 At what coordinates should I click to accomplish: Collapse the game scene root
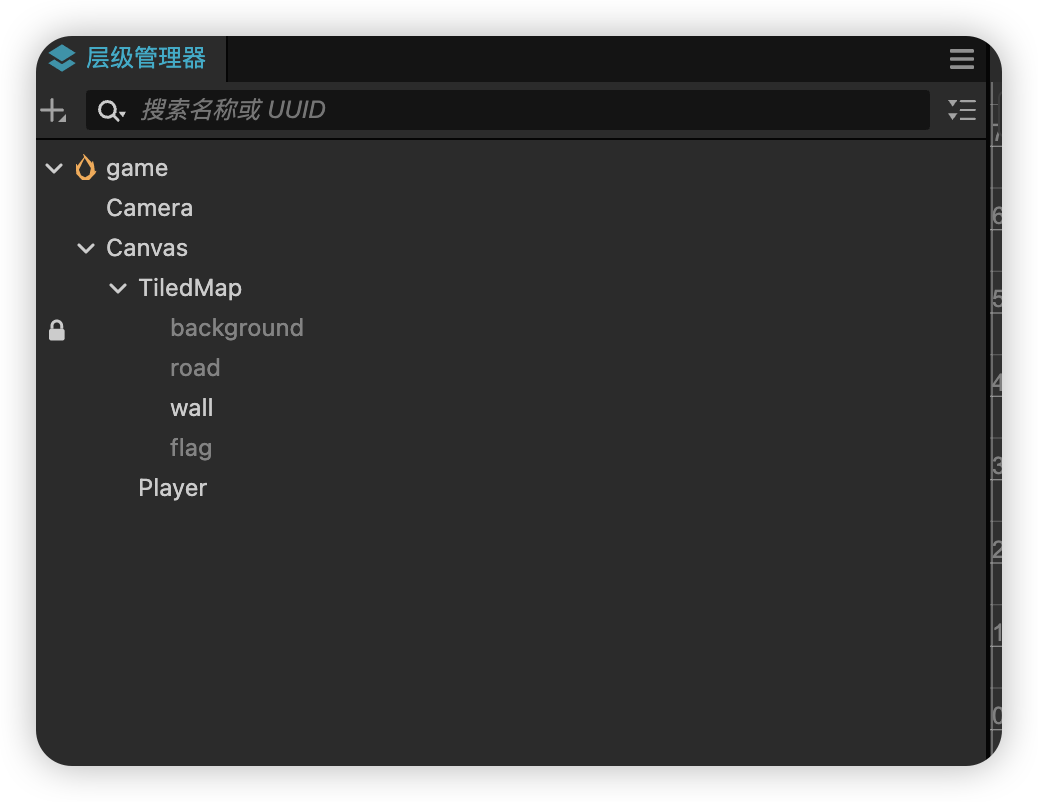pyautogui.click(x=54, y=168)
